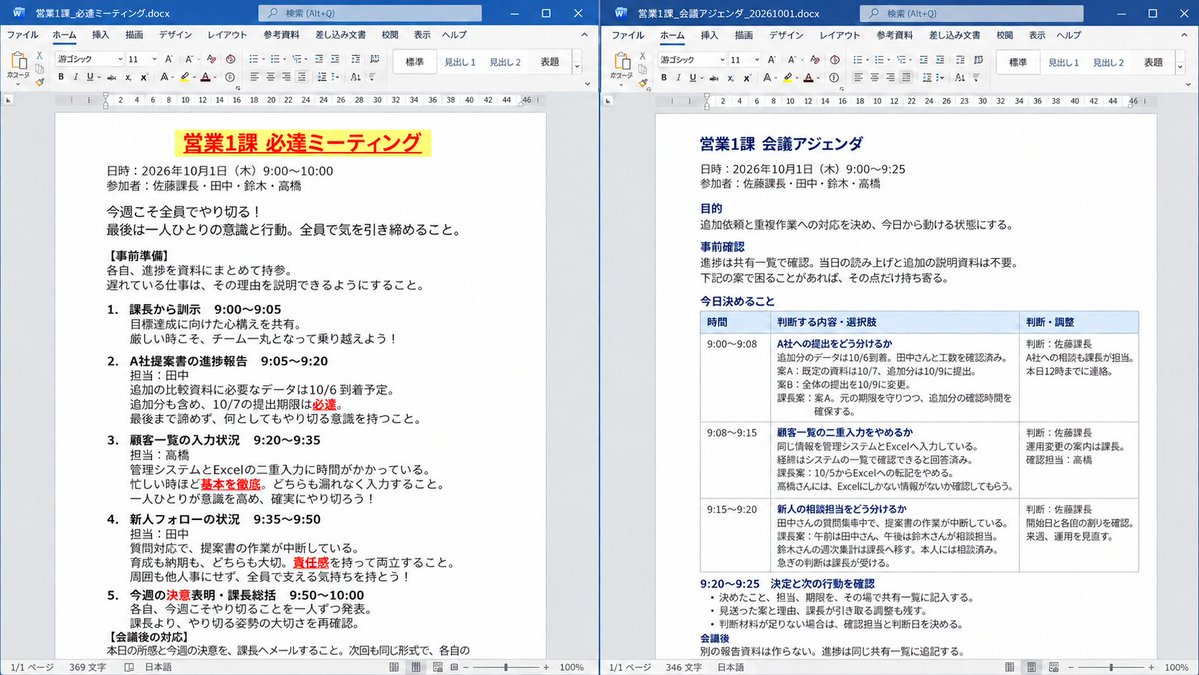Increase font size in the left window
The height and width of the screenshot is (675, 1199).
pyautogui.click(x=169, y=59)
